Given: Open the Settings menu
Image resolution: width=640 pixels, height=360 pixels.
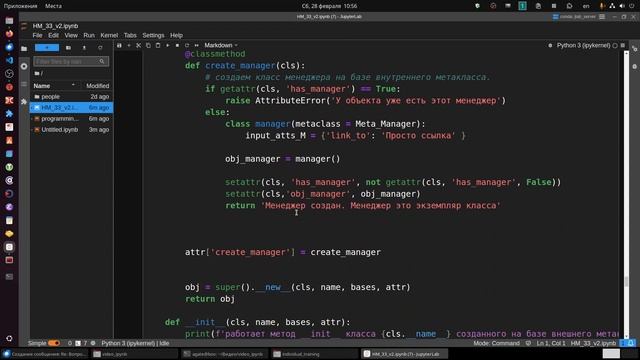Looking at the screenshot, I should coord(153,36).
